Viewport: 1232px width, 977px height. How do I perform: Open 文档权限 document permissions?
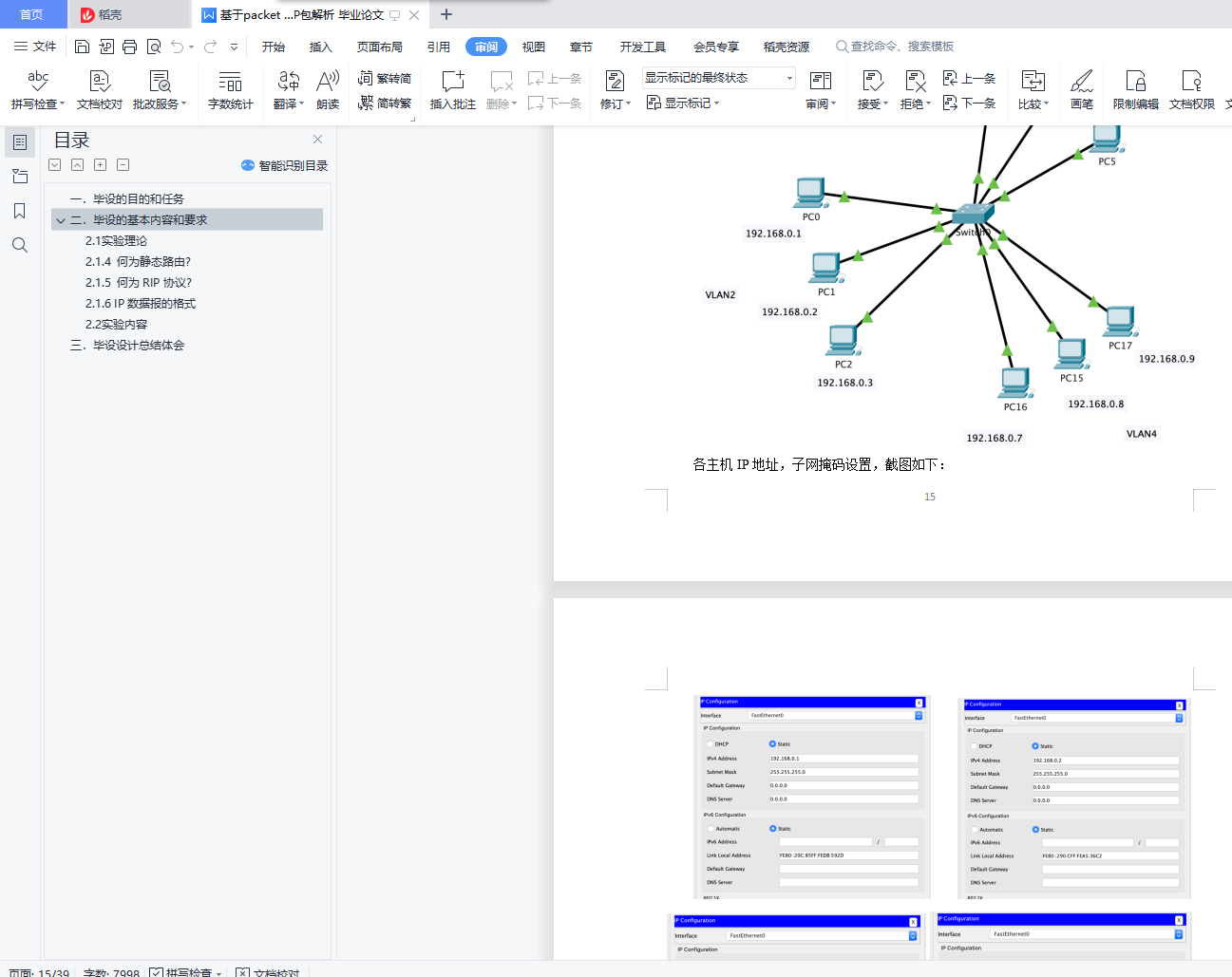pos(1192,89)
